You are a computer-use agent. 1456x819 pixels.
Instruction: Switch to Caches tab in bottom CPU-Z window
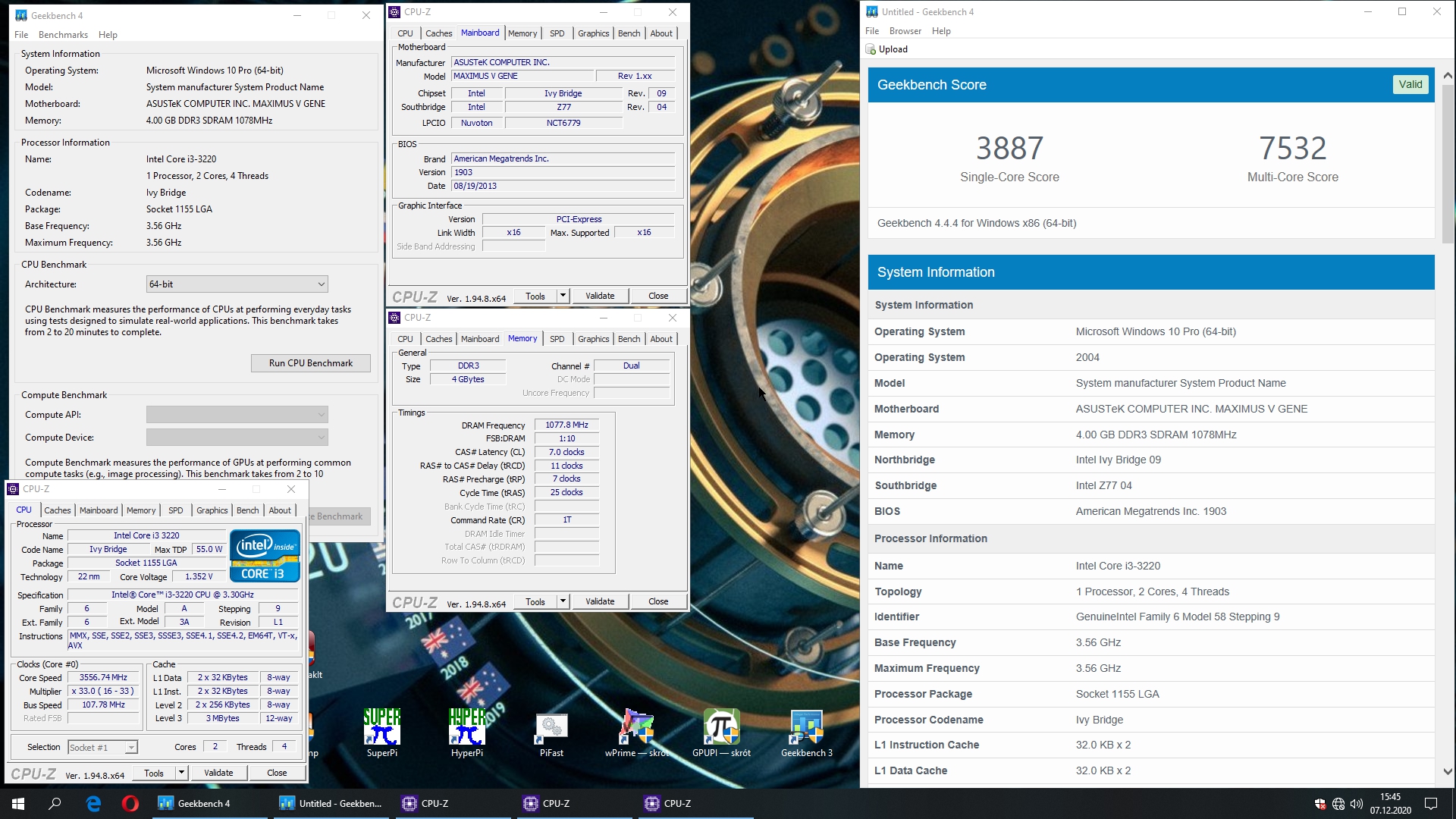pyautogui.click(x=58, y=510)
